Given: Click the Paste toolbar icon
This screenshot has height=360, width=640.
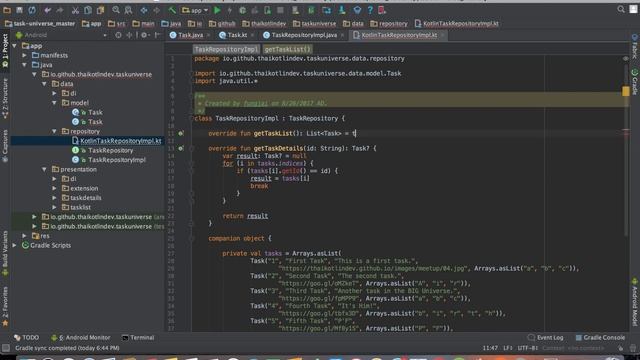Looking at the screenshot, I should tap(100, 10).
